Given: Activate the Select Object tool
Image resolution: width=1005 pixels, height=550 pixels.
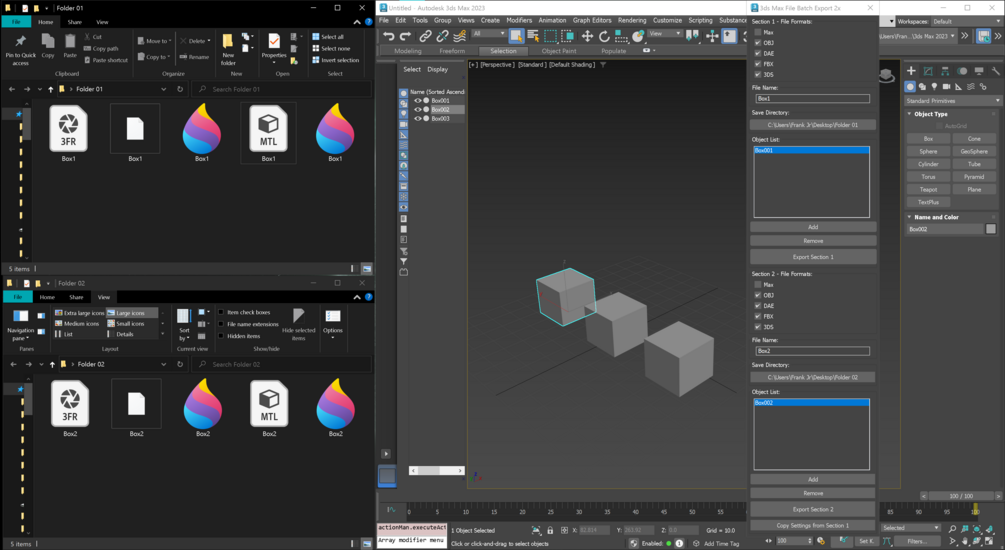Looking at the screenshot, I should 516,36.
